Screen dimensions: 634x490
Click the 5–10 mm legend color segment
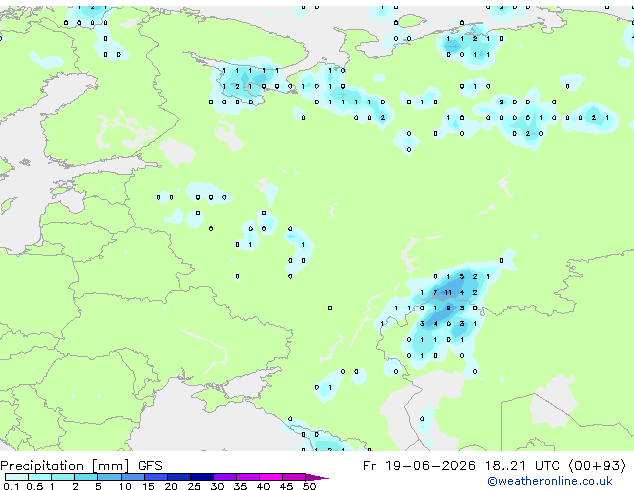click(x=109, y=477)
